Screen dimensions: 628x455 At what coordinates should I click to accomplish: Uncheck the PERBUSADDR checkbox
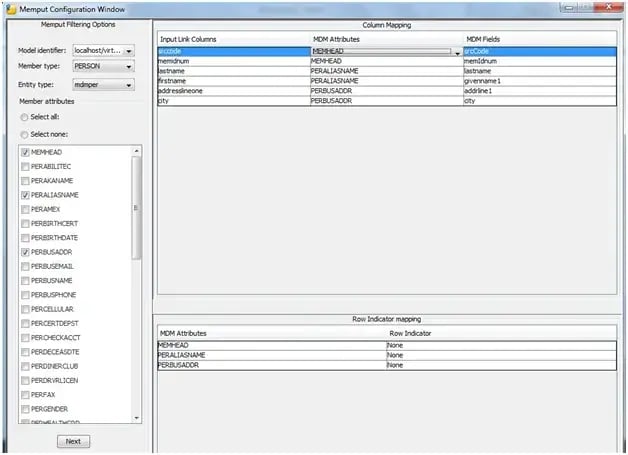pos(25,252)
